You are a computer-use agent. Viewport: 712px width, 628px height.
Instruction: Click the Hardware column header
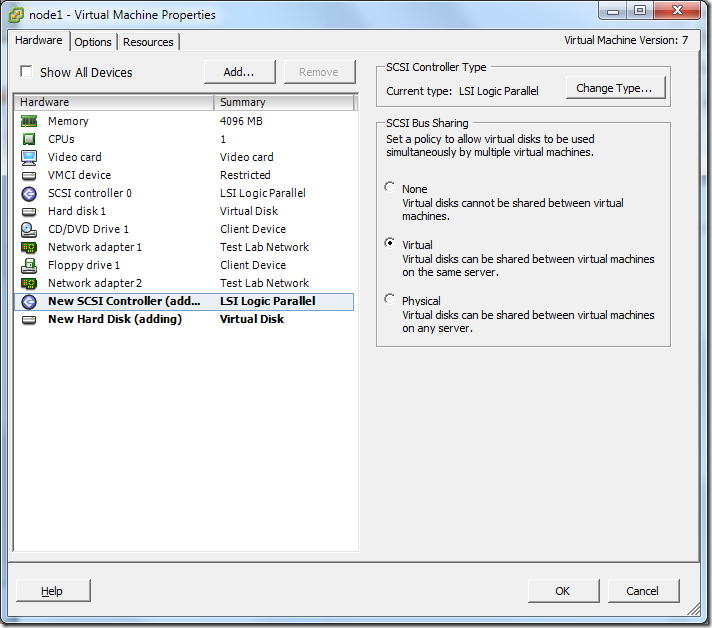tap(114, 102)
